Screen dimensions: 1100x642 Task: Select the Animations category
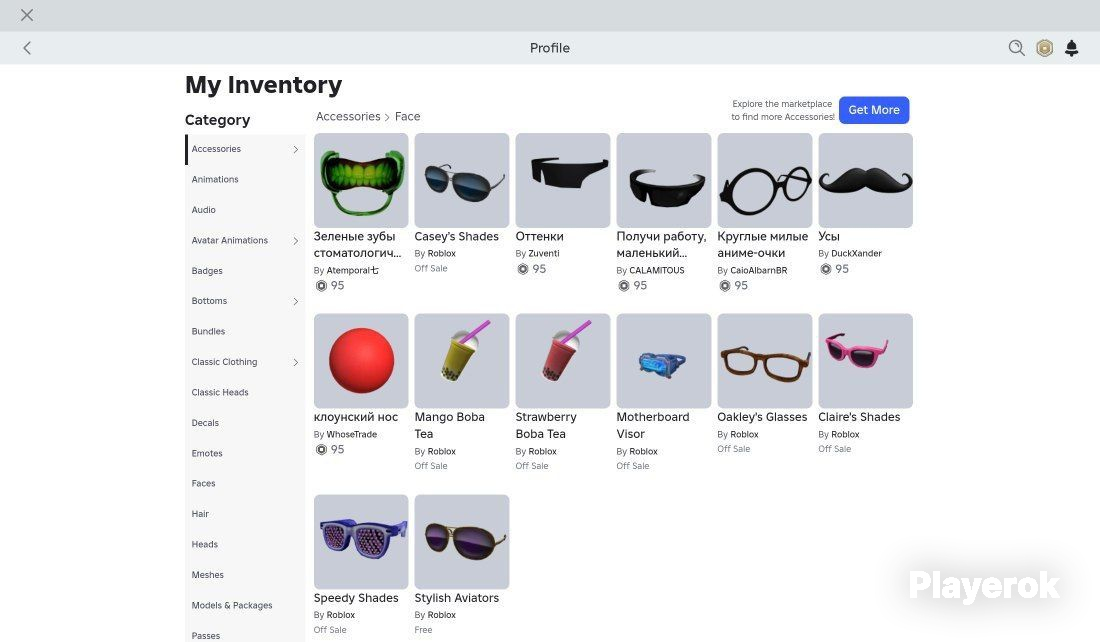(245, 179)
